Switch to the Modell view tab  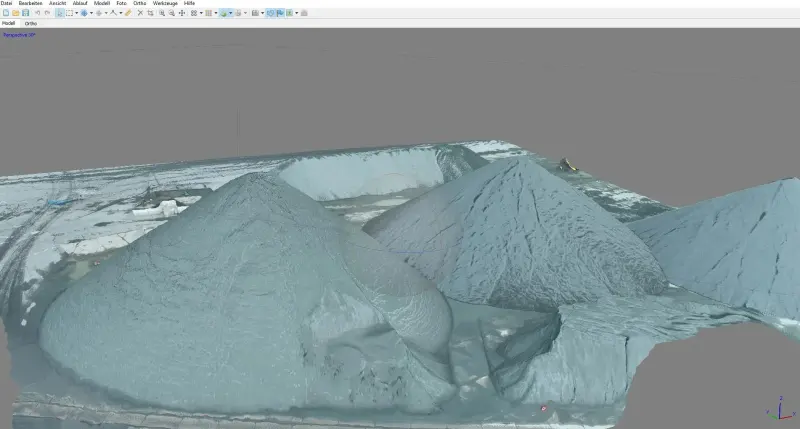9,23
